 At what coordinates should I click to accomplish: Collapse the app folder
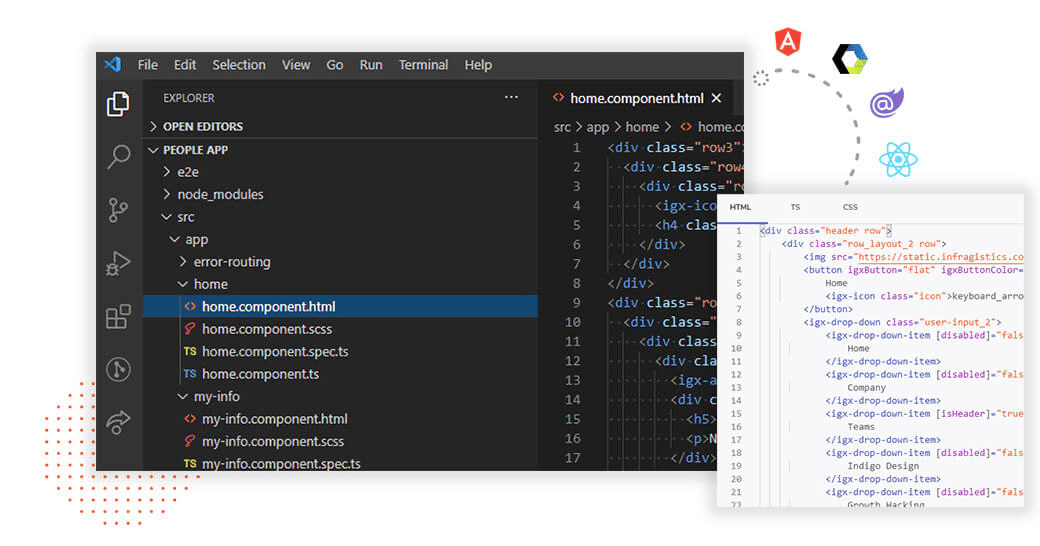click(x=174, y=239)
